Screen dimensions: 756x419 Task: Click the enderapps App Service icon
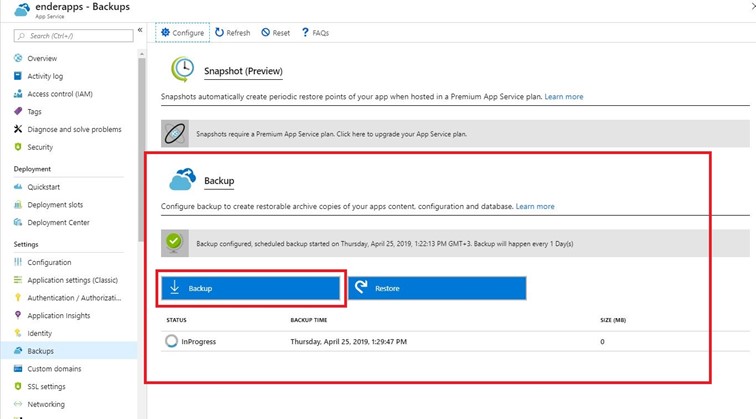coord(22,10)
